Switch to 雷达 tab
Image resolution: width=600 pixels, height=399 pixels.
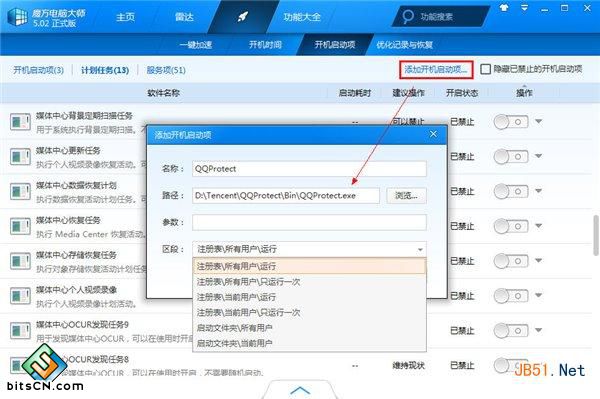coord(184,17)
